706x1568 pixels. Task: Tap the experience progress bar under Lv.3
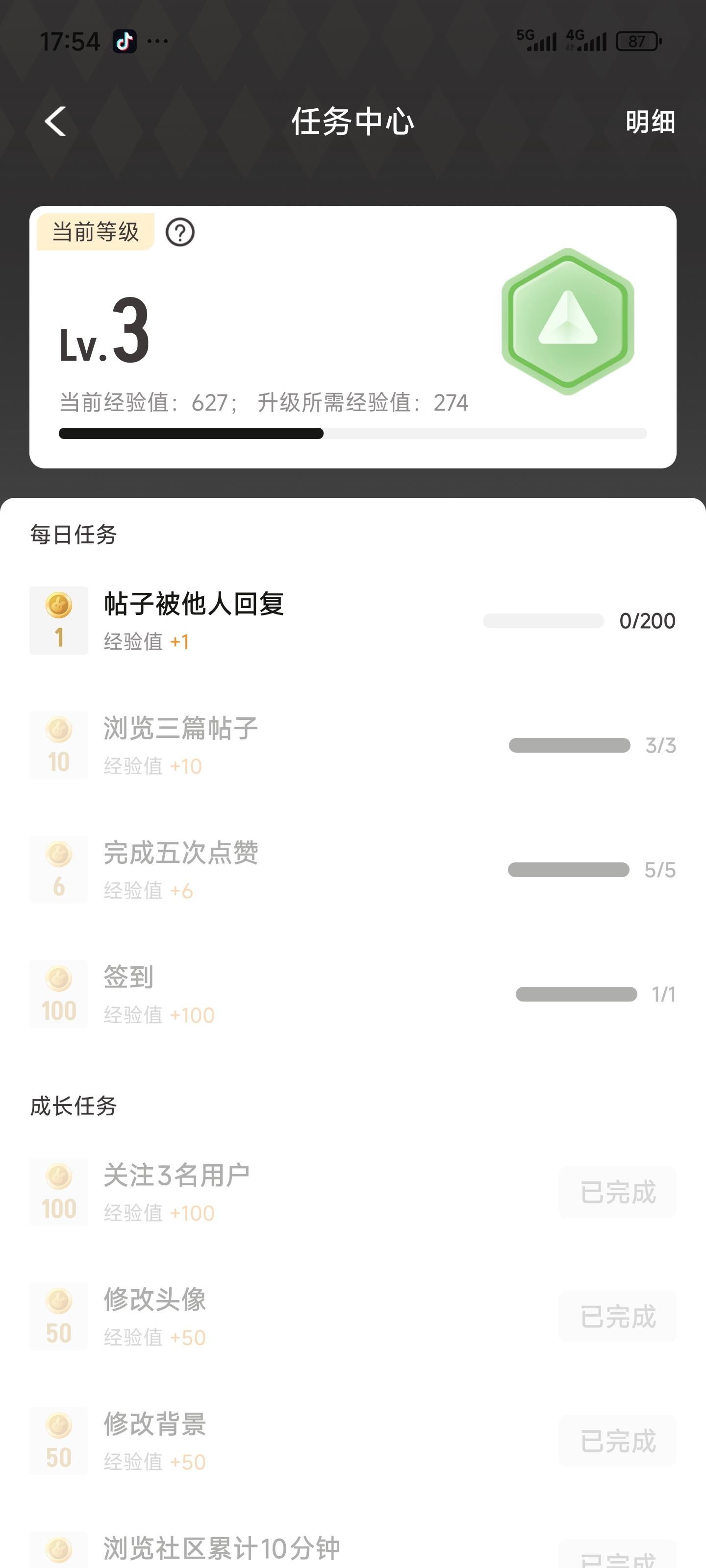353,433
